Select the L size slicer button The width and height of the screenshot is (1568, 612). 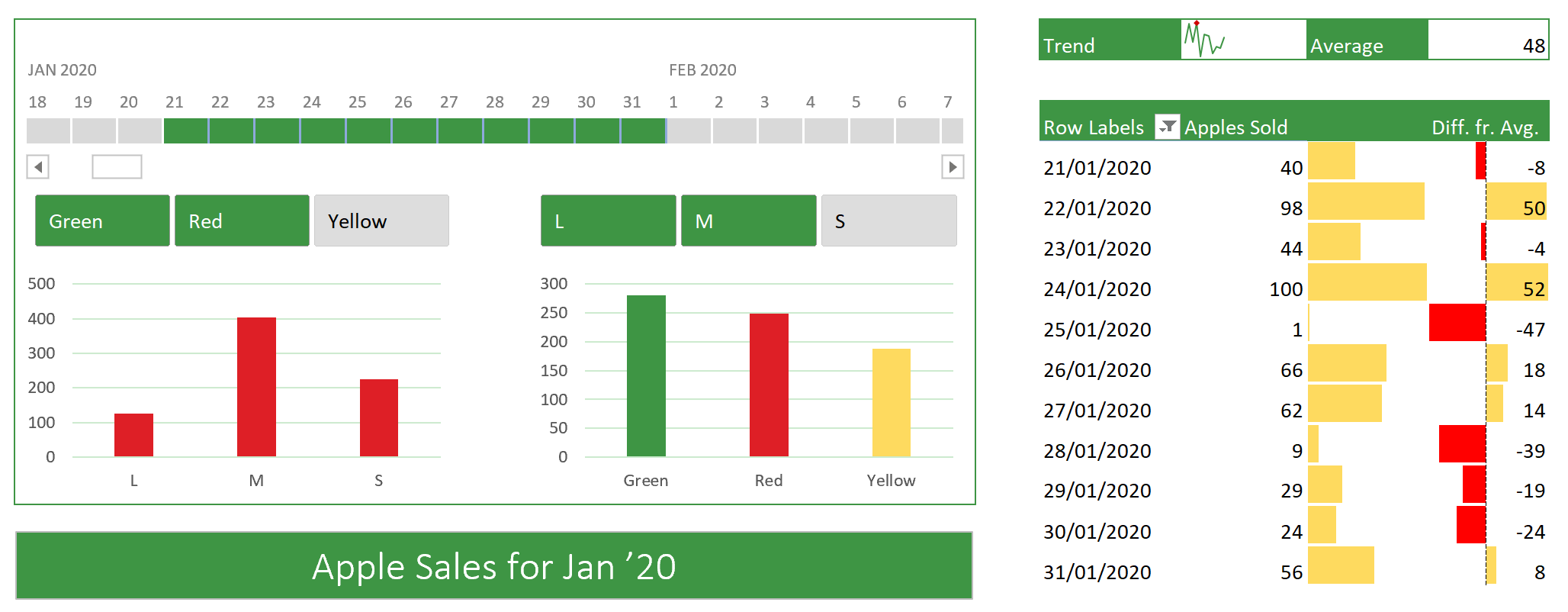tap(609, 221)
